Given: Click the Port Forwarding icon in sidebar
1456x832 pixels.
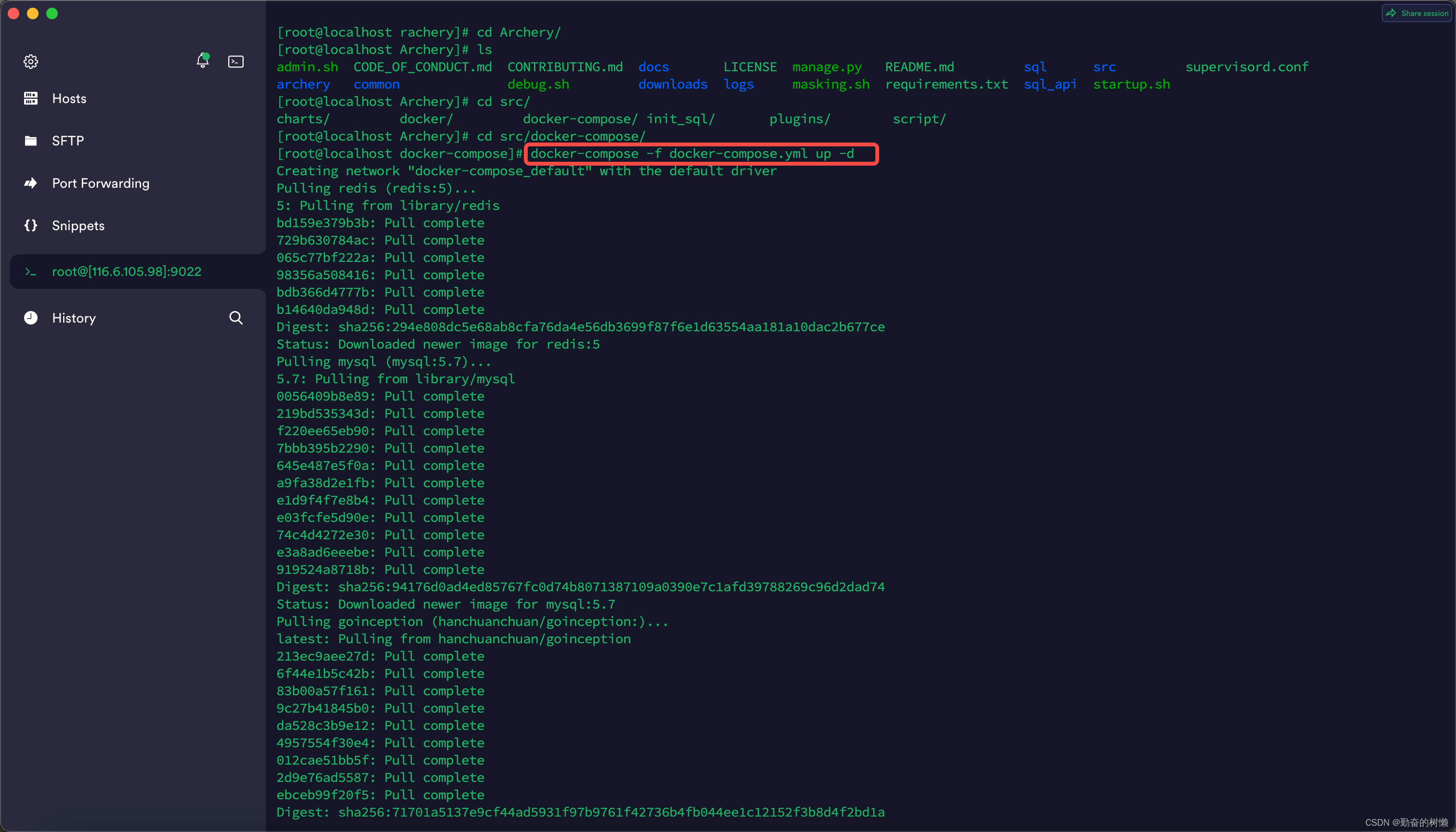Looking at the screenshot, I should coord(30,183).
